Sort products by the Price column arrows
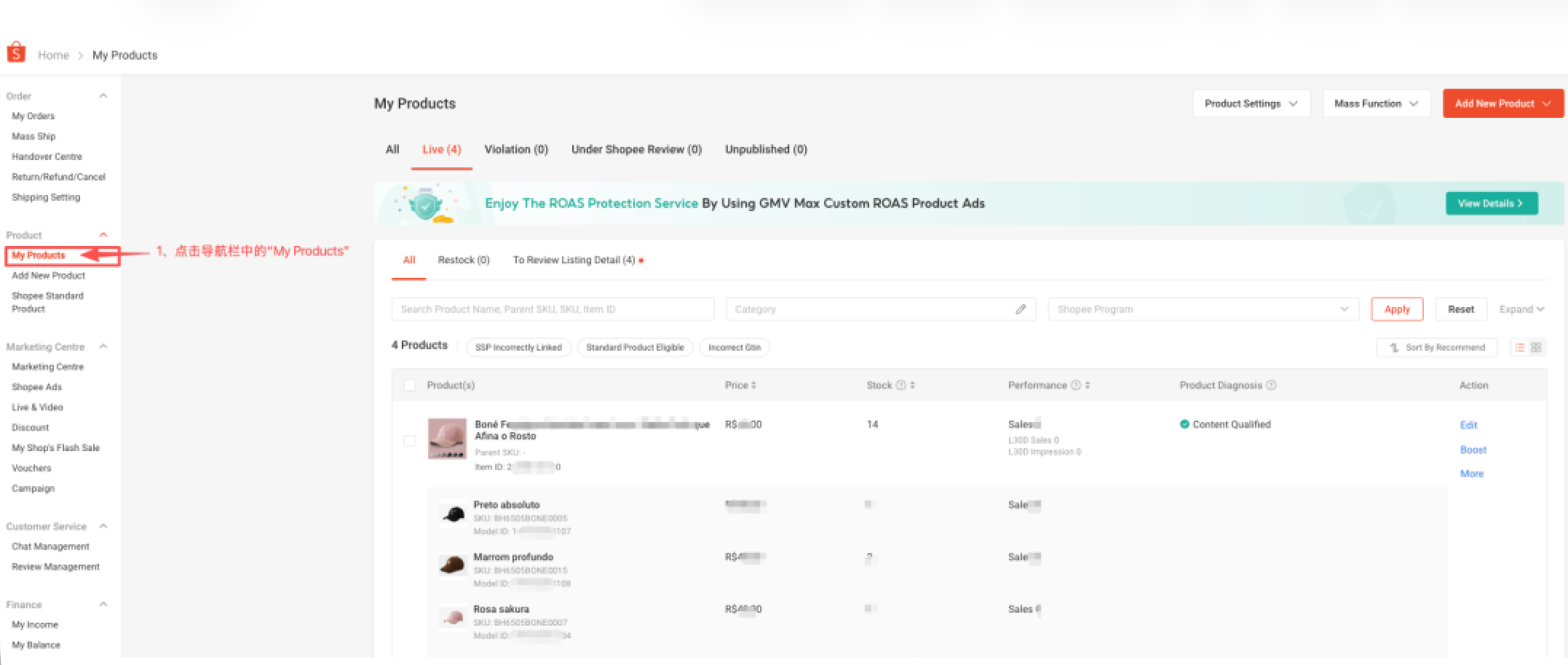The height and width of the screenshot is (665, 1568). (x=753, y=386)
